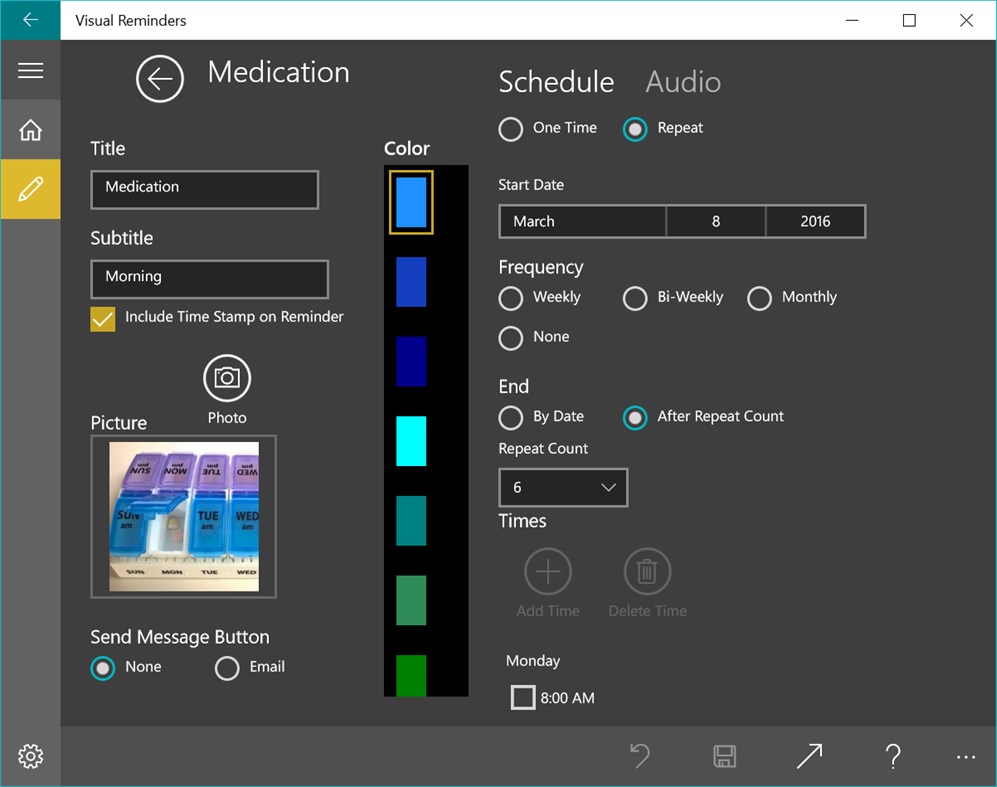Open the month dropdown showing March
This screenshot has height=787, width=997.
[x=582, y=221]
